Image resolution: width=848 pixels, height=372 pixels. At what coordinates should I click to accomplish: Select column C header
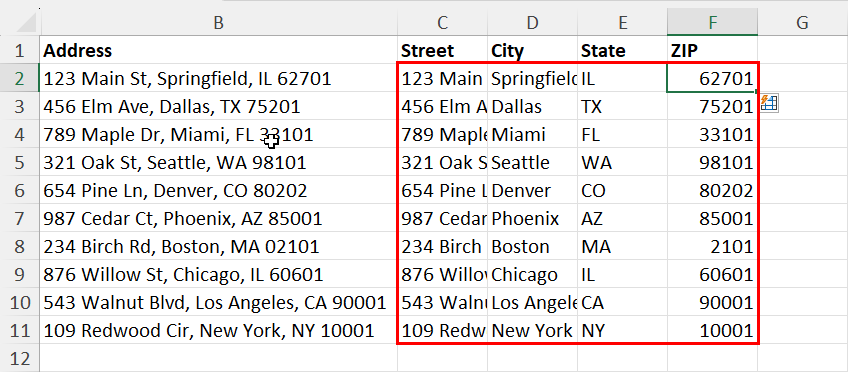pyautogui.click(x=442, y=22)
